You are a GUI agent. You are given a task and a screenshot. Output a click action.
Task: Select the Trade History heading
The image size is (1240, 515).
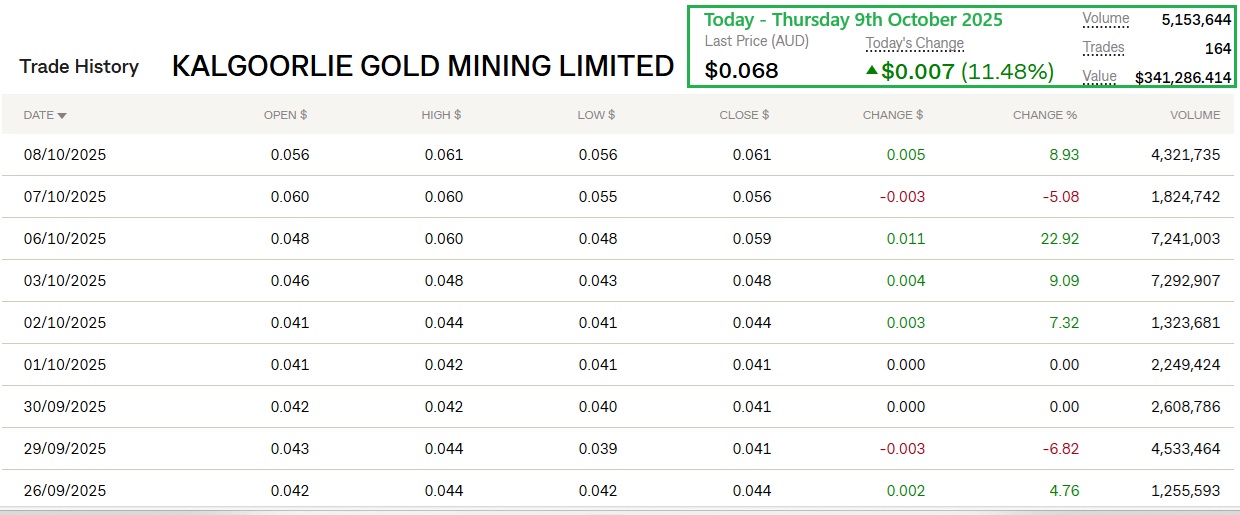click(79, 67)
